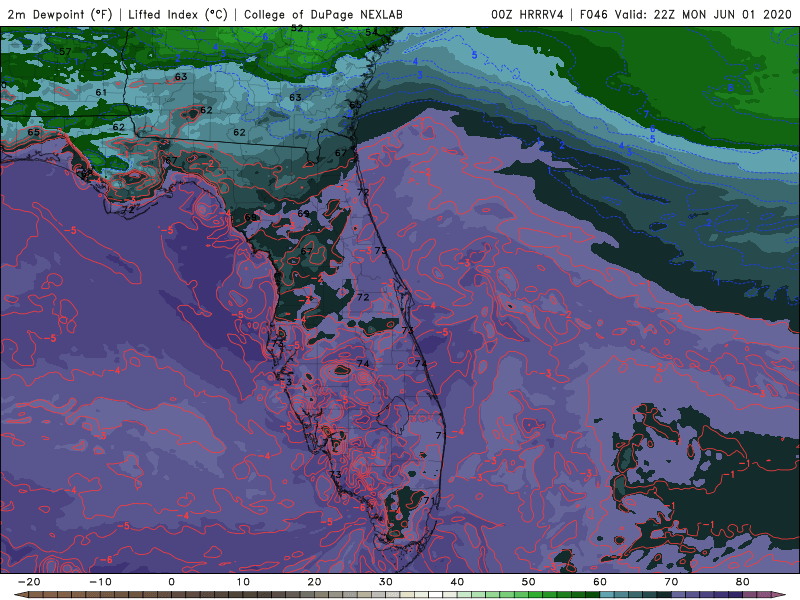800x600 pixels.
Task: Click the "80" color scale label
Action: [x=743, y=582]
